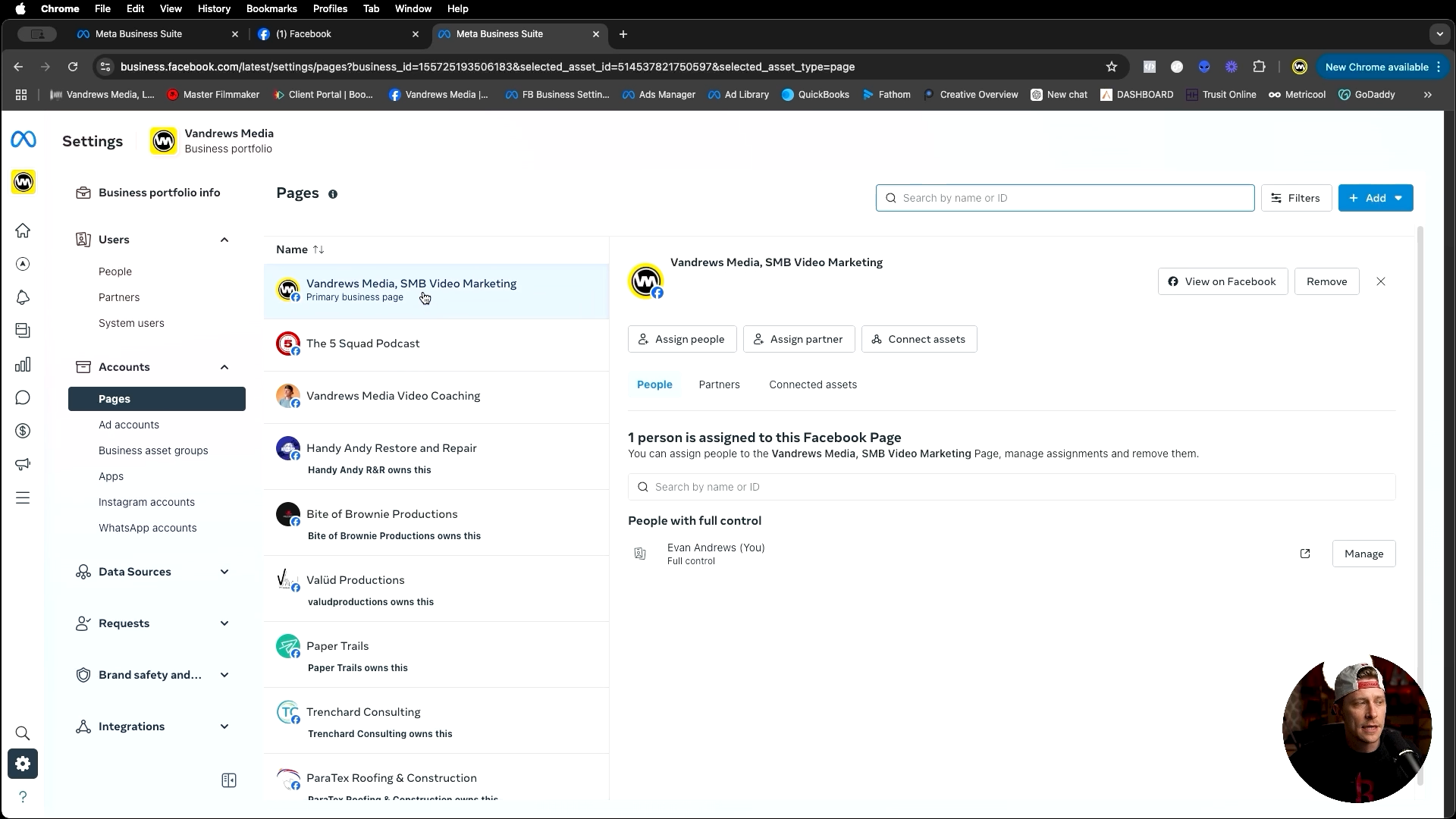
Task: Open Chrome tab search dropdown
Action: click(x=1439, y=34)
